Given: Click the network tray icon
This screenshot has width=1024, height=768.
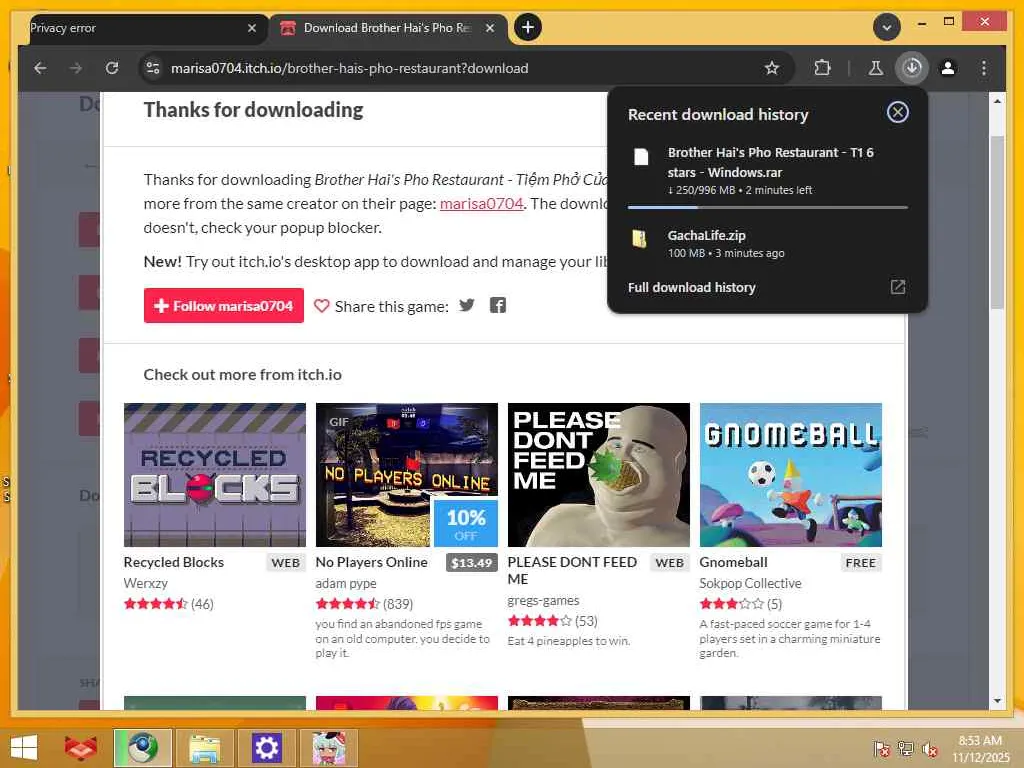Looking at the screenshot, I should pyautogui.click(x=906, y=748).
